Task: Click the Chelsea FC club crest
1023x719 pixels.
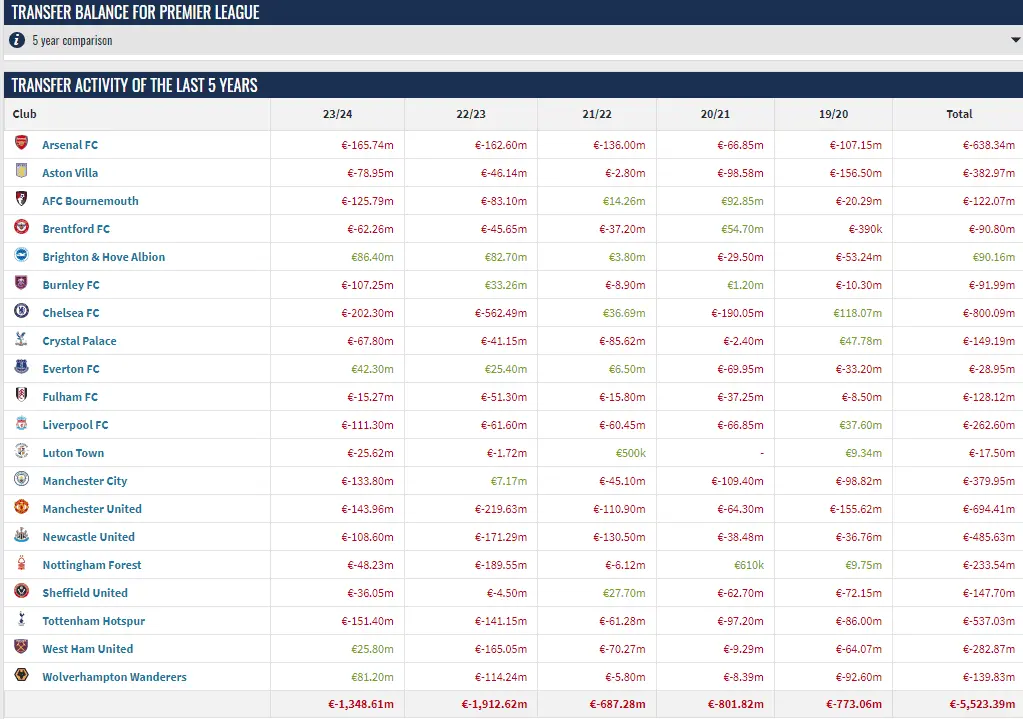Action: click(x=22, y=312)
